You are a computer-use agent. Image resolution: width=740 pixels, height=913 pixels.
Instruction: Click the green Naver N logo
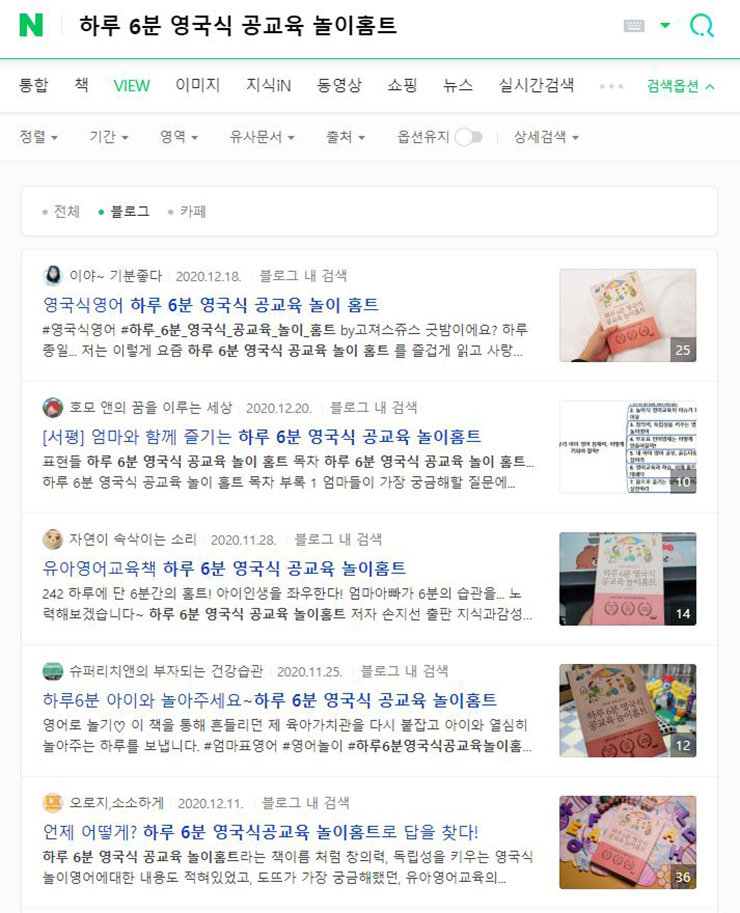(31, 25)
